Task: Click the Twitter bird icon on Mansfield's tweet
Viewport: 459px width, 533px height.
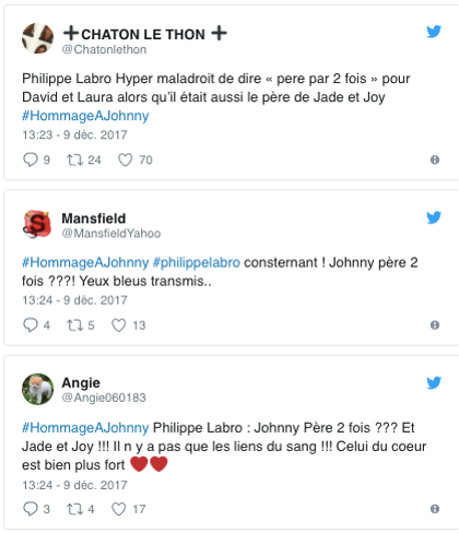Action: tap(434, 218)
